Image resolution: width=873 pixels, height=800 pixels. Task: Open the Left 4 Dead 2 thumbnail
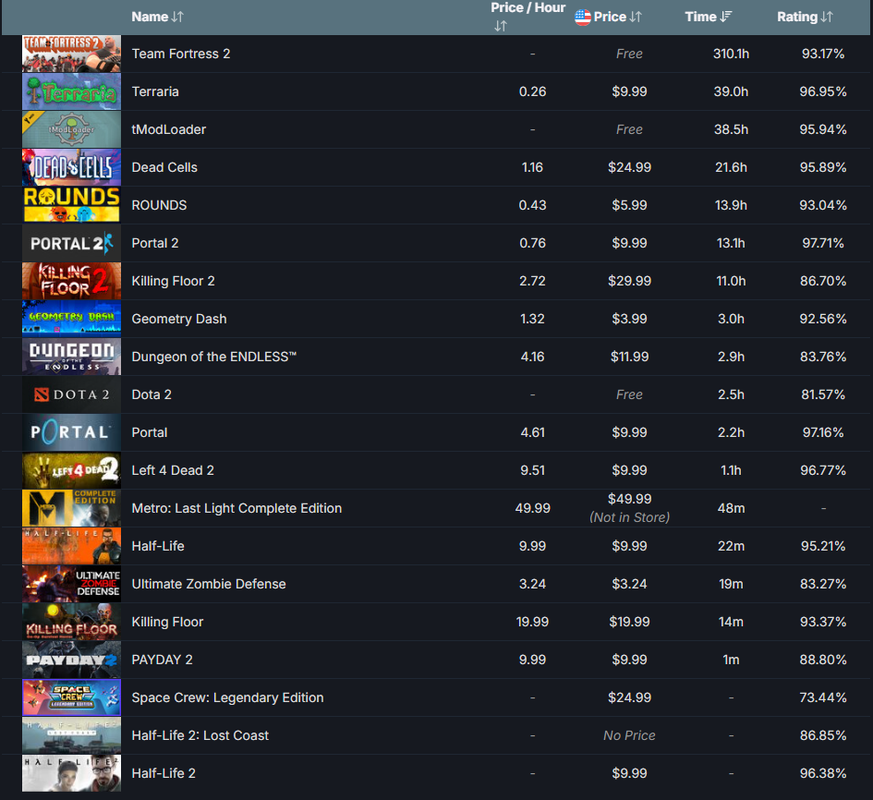coord(71,470)
